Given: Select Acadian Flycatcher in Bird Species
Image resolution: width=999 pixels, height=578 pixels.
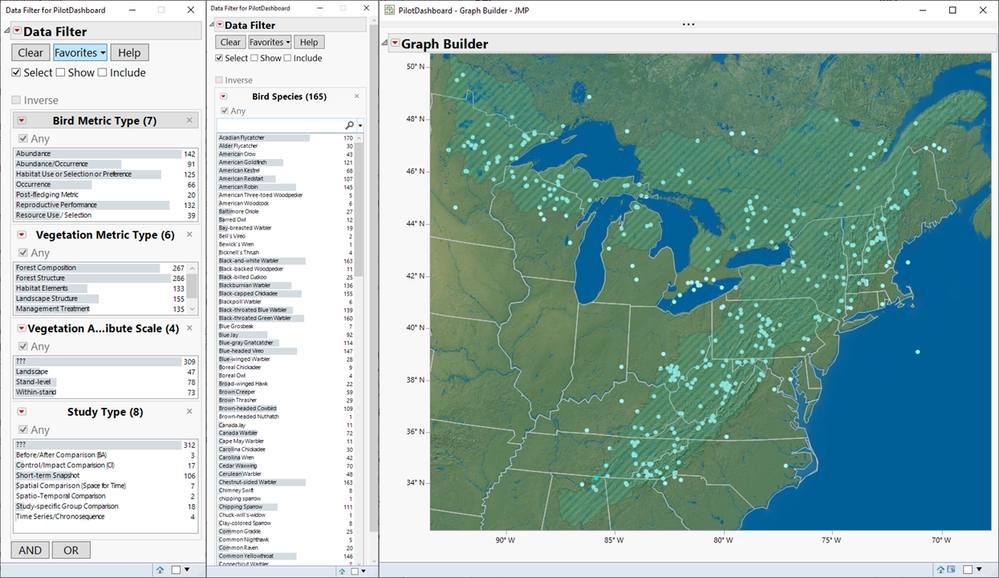Looking at the screenshot, I should [285, 138].
